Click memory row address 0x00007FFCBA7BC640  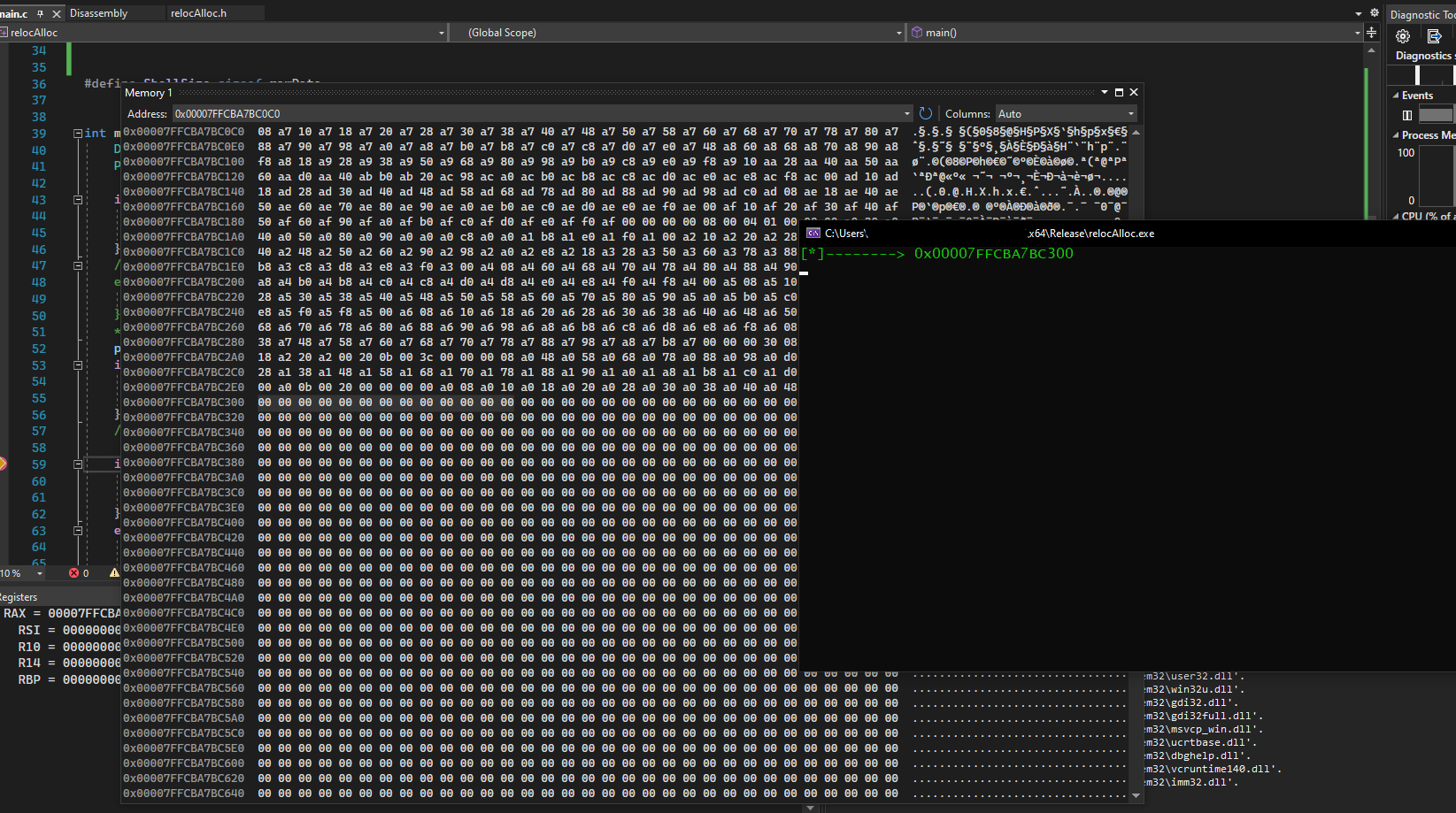[183, 793]
